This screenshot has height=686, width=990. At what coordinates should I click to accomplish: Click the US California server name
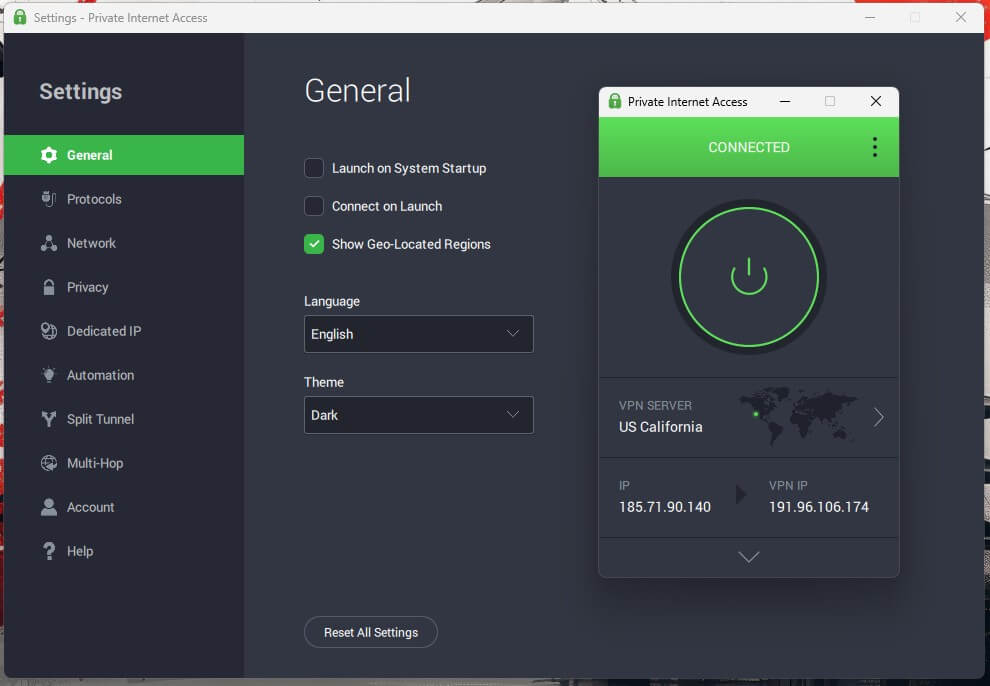[x=660, y=427]
